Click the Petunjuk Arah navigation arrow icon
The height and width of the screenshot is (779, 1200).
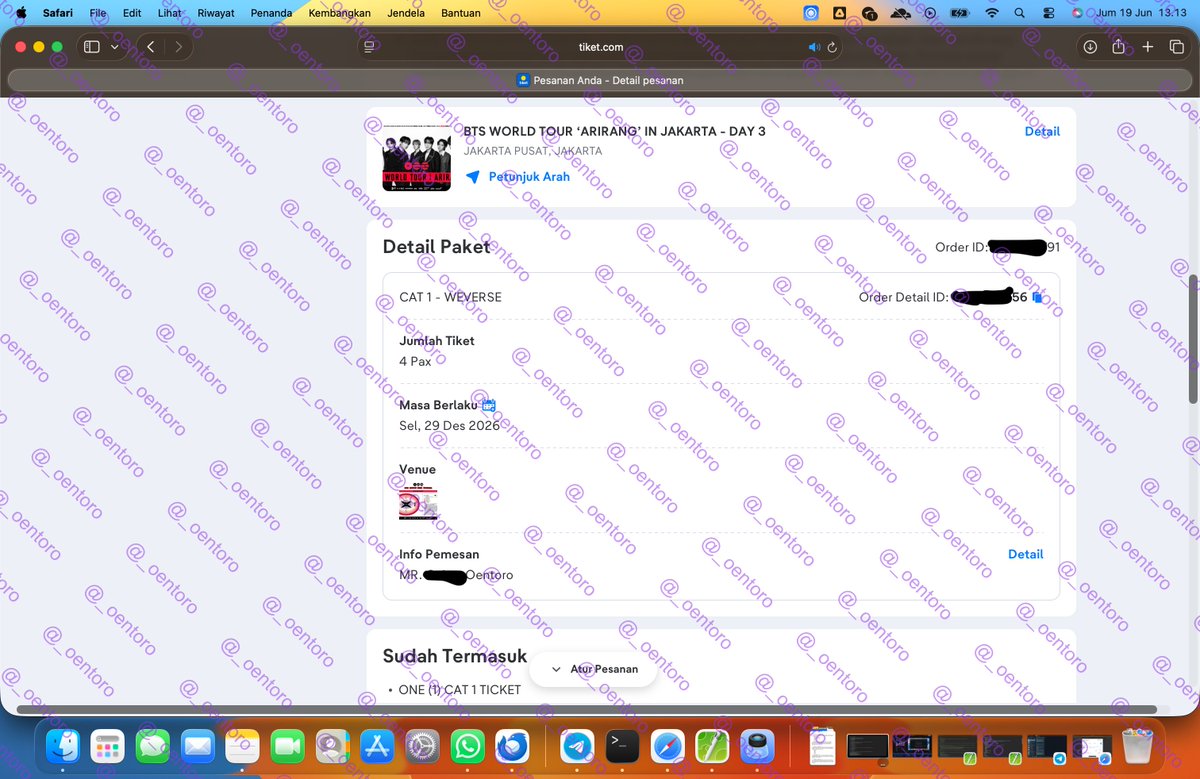(472, 176)
